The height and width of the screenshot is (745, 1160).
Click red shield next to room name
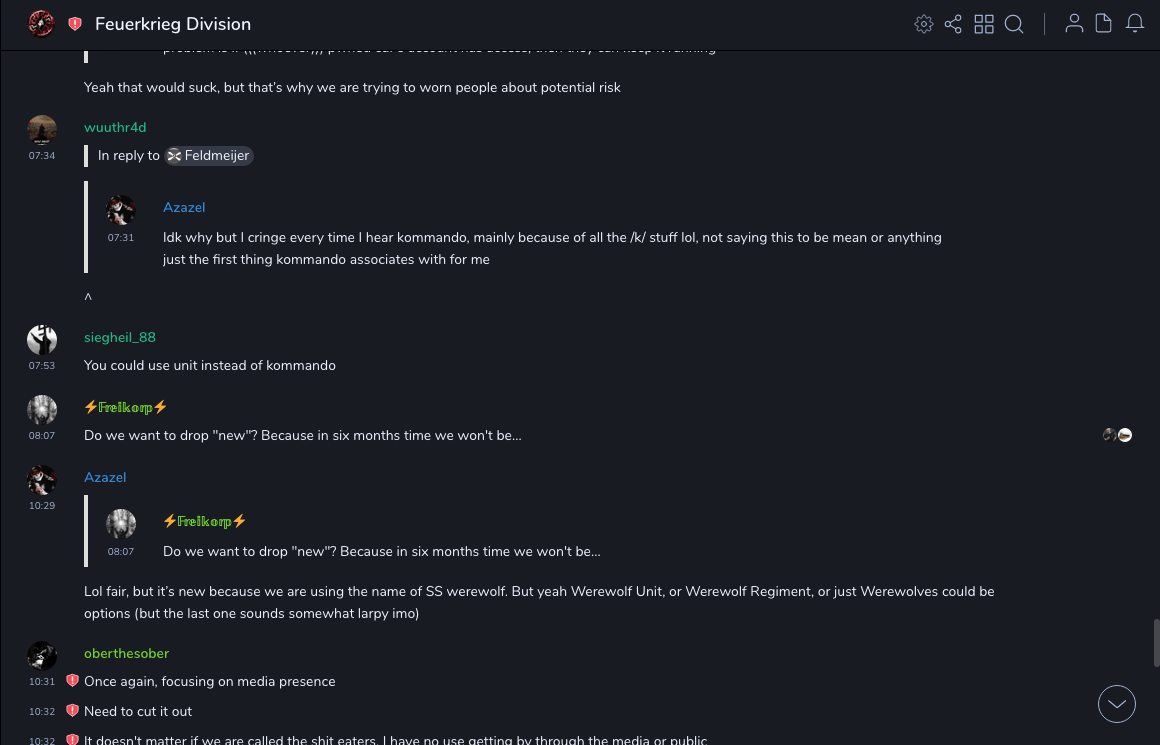(75, 24)
